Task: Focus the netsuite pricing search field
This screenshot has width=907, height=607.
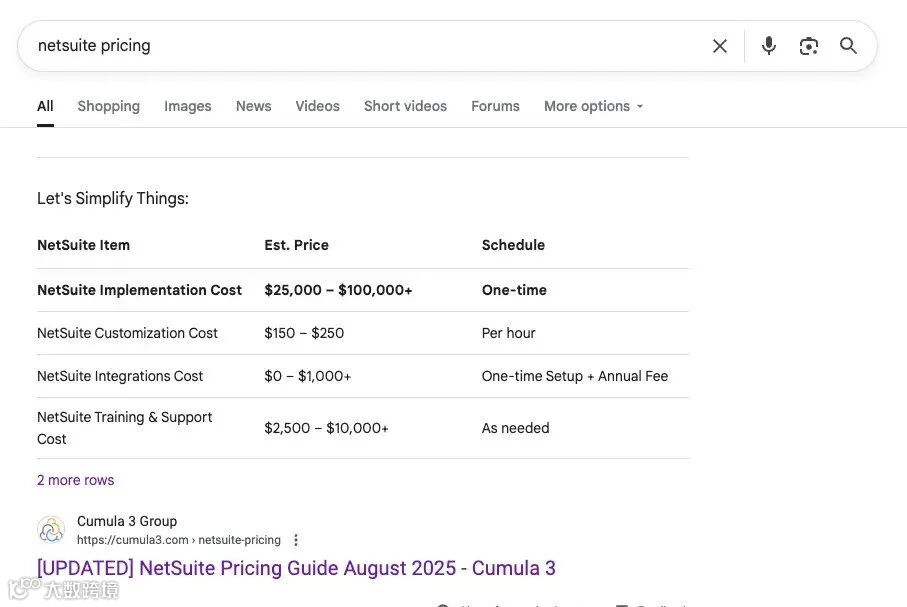Action: pos(360,46)
